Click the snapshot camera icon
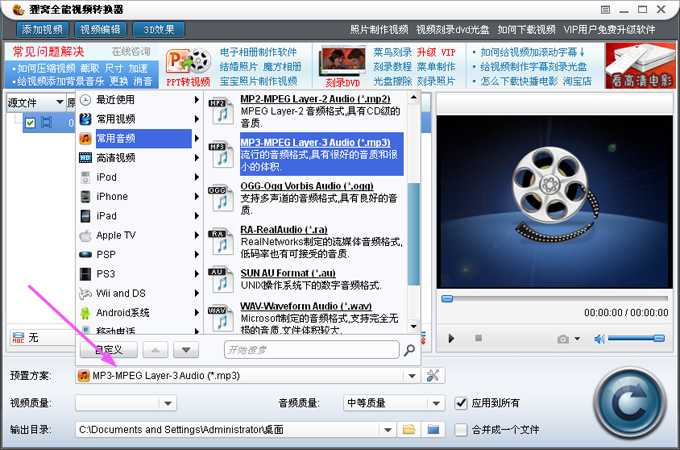 pyautogui.click(x=564, y=339)
